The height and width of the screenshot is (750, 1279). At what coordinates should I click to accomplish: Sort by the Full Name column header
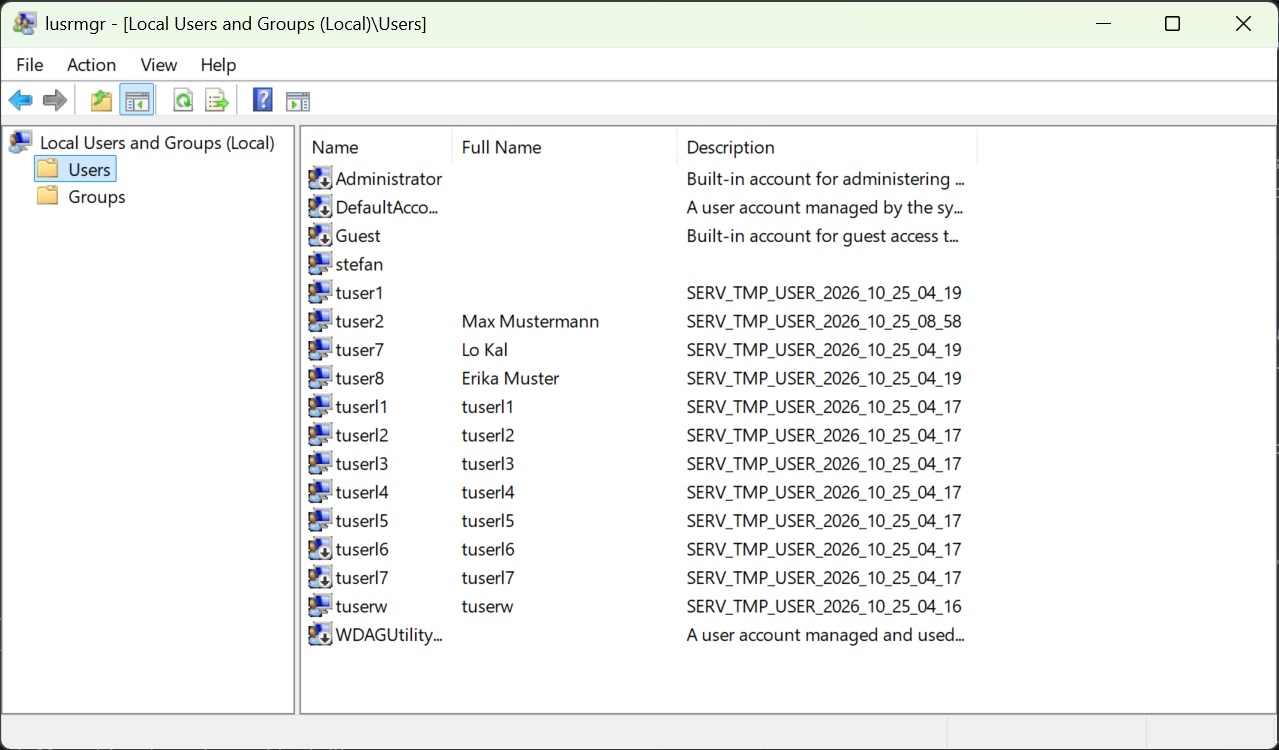coord(565,147)
